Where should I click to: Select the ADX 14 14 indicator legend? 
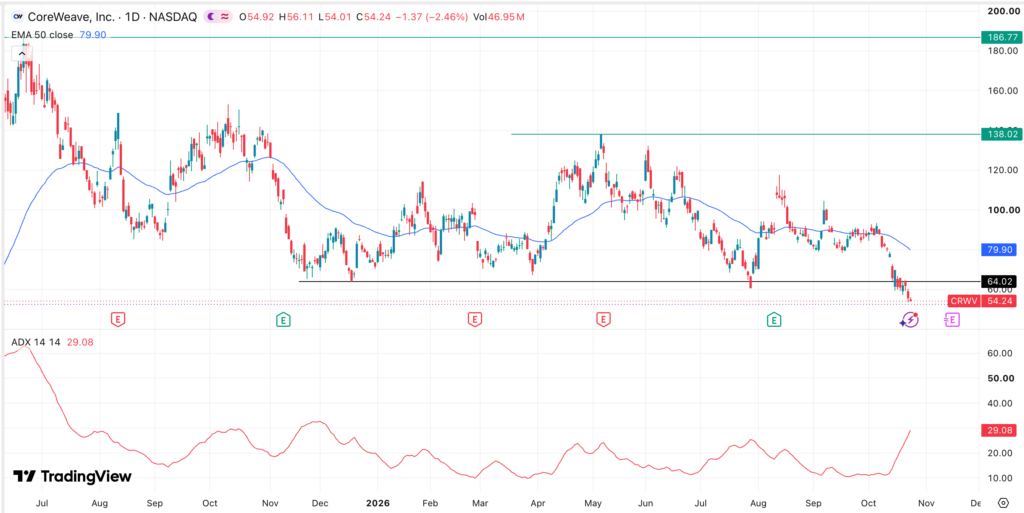(x=35, y=342)
